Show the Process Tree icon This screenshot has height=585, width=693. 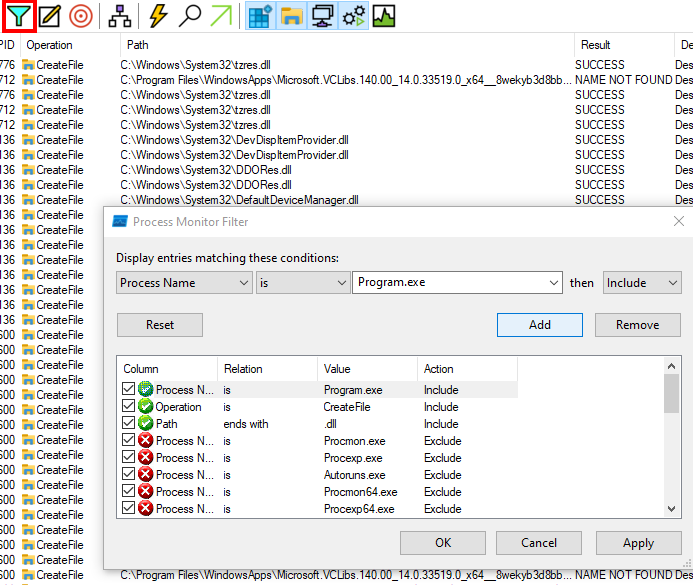tap(119, 16)
